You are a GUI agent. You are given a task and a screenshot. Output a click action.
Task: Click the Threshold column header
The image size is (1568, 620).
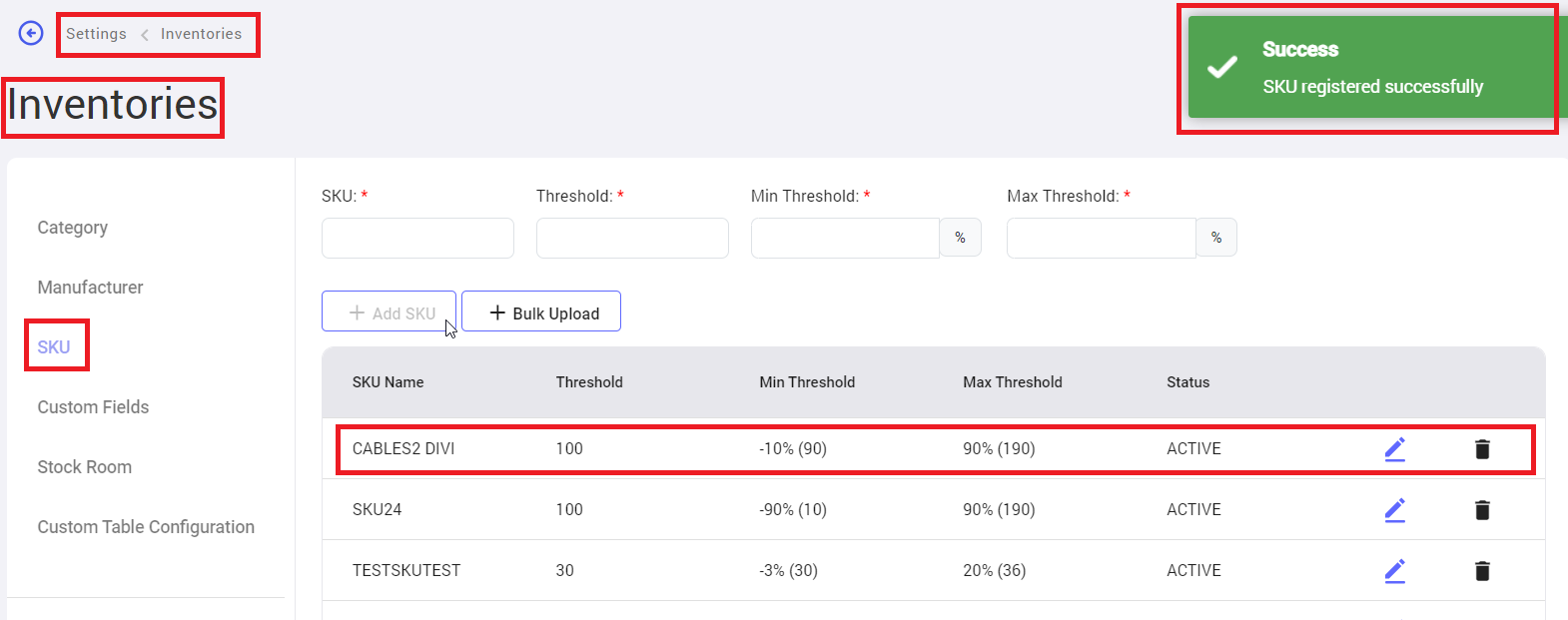point(589,382)
